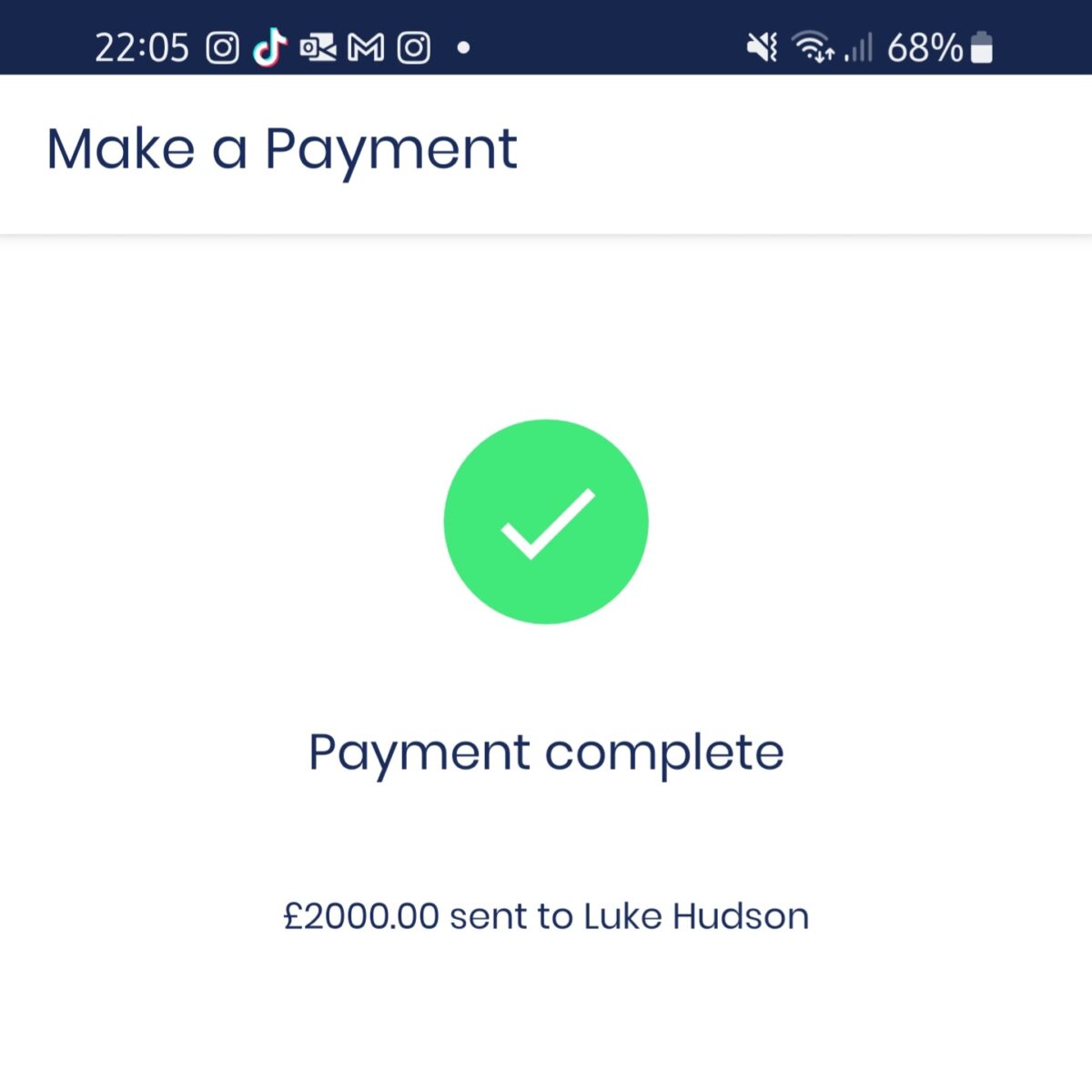1092x1092 pixels.
Task: Tap the 68% battery percentage text
Action: tap(925, 47)
